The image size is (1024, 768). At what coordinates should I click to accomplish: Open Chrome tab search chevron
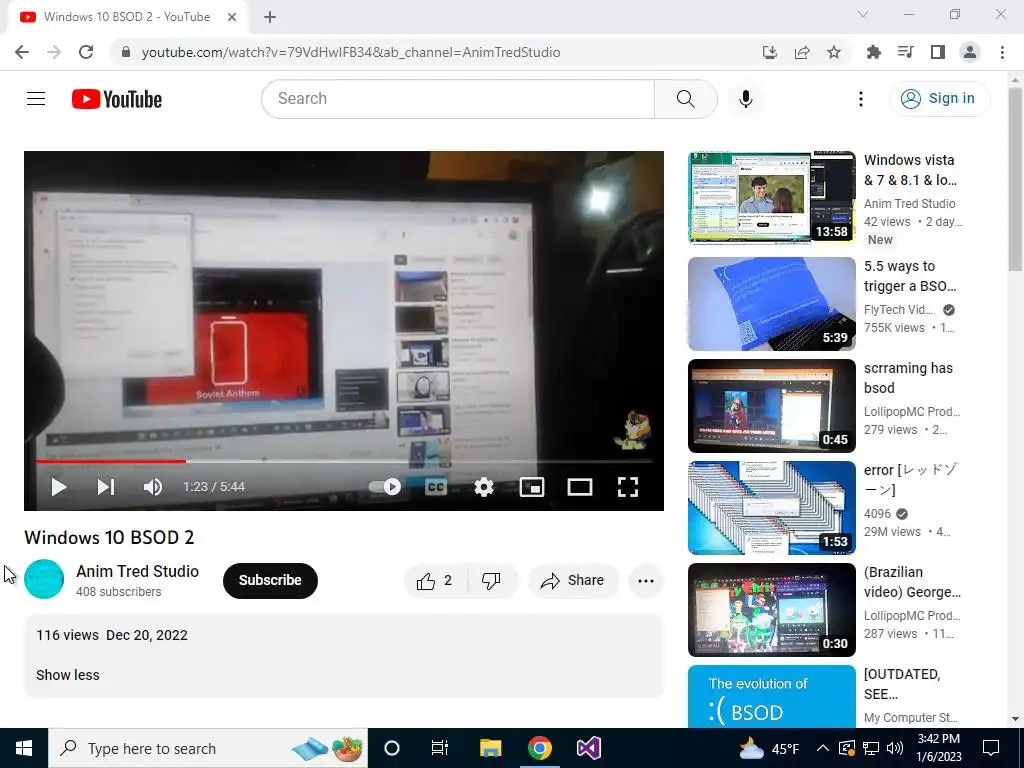point(863,14)
